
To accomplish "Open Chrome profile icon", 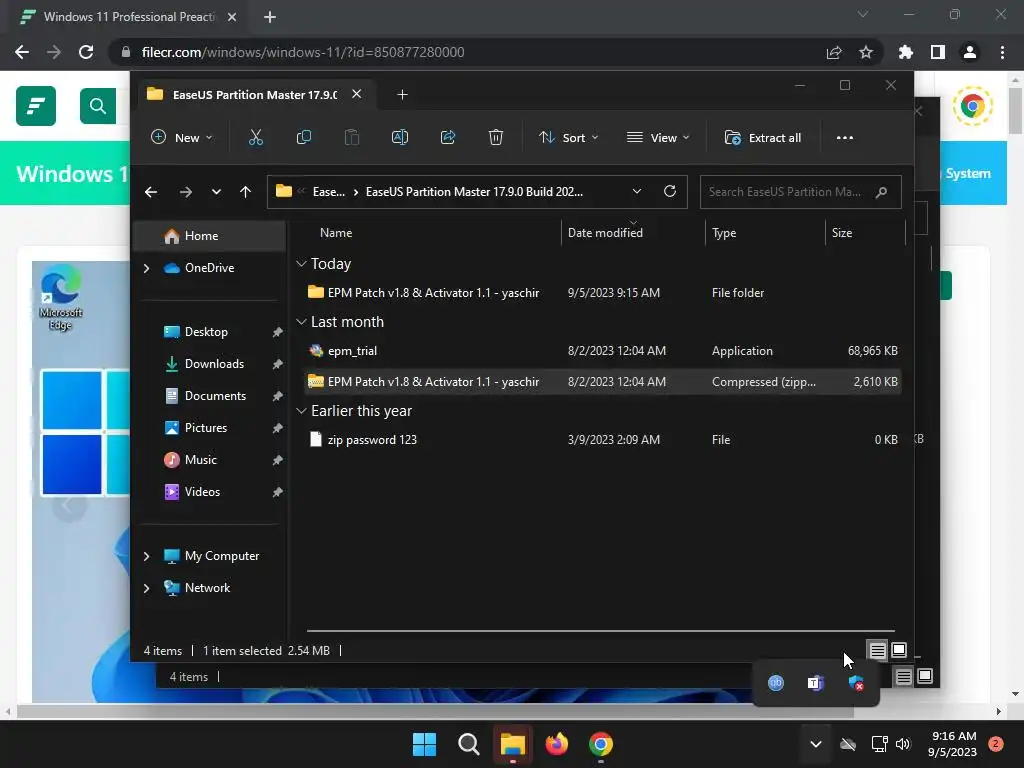I will (970, 52).
